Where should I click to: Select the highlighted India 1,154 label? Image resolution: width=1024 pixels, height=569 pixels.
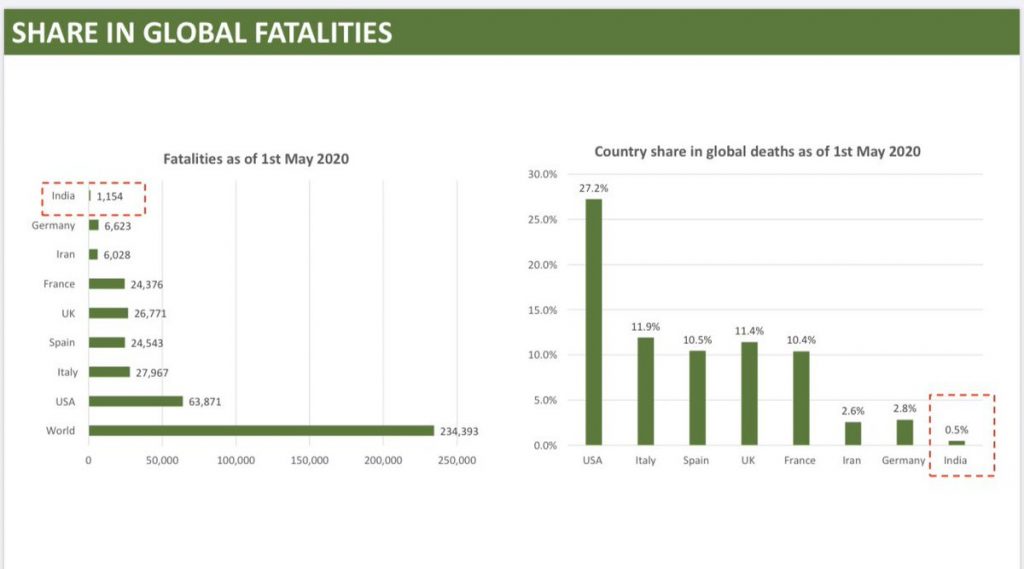coord(114,197)
